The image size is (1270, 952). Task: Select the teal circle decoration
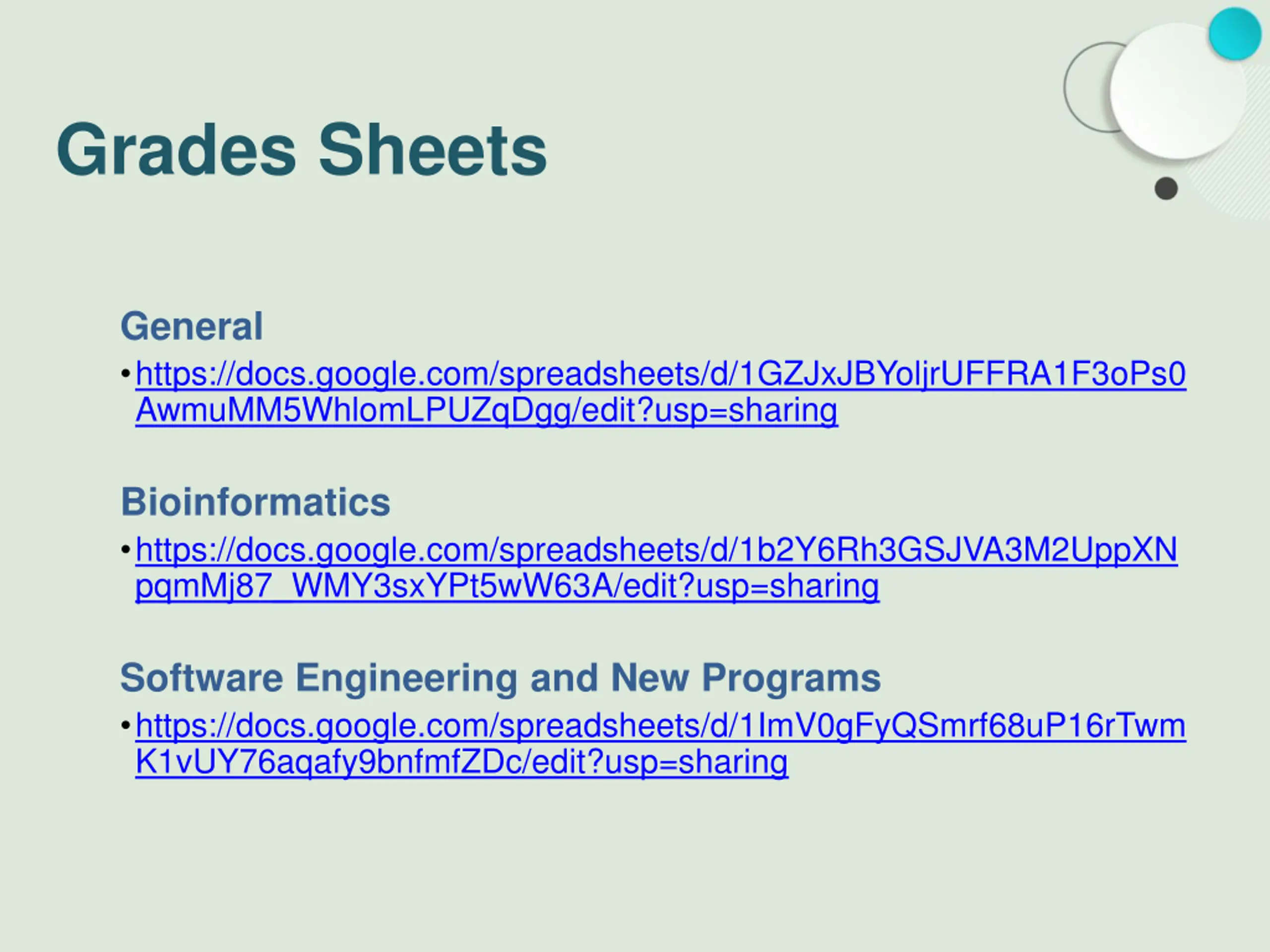[1234, 34]
